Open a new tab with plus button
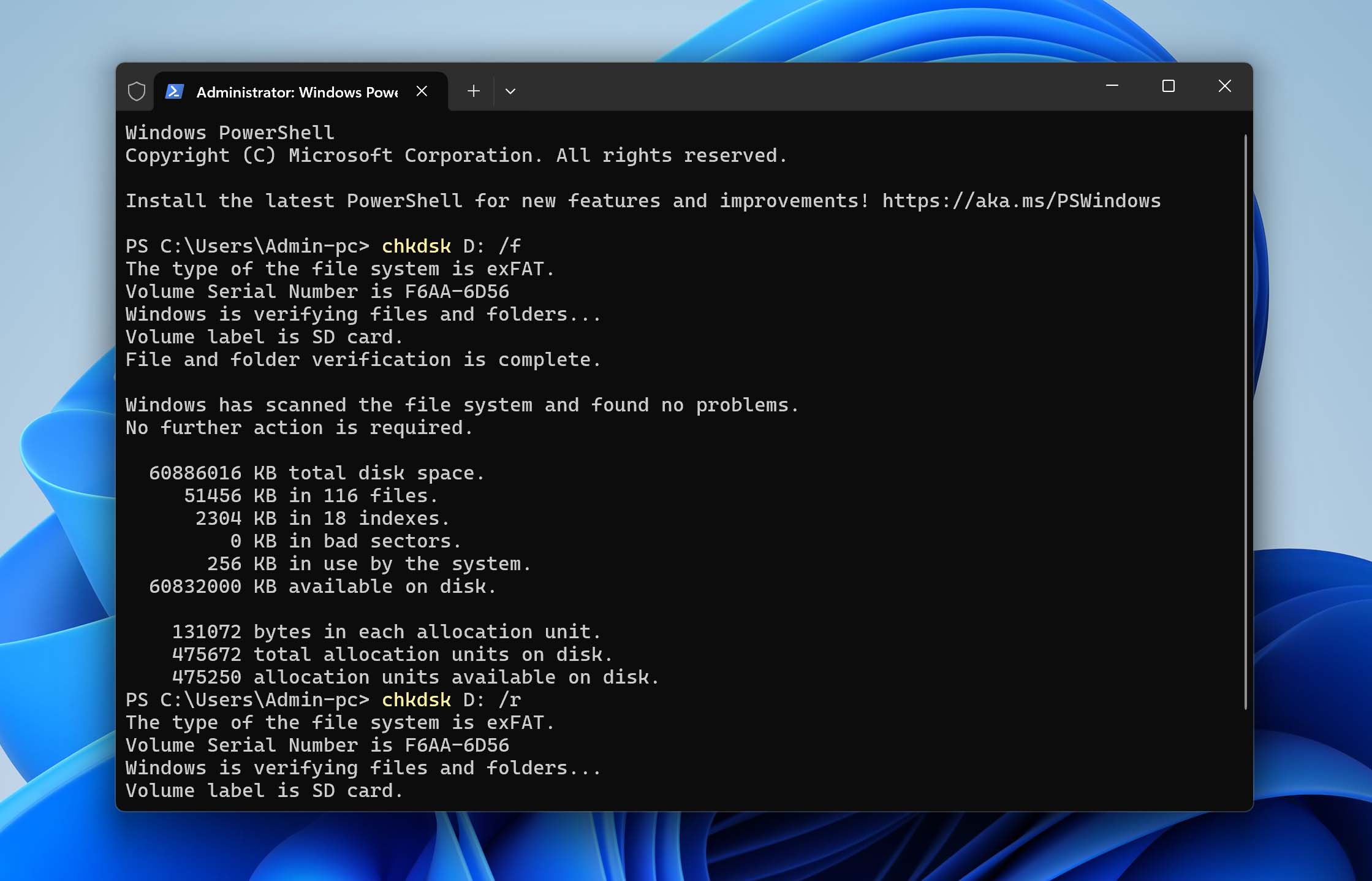 point(473,91)
